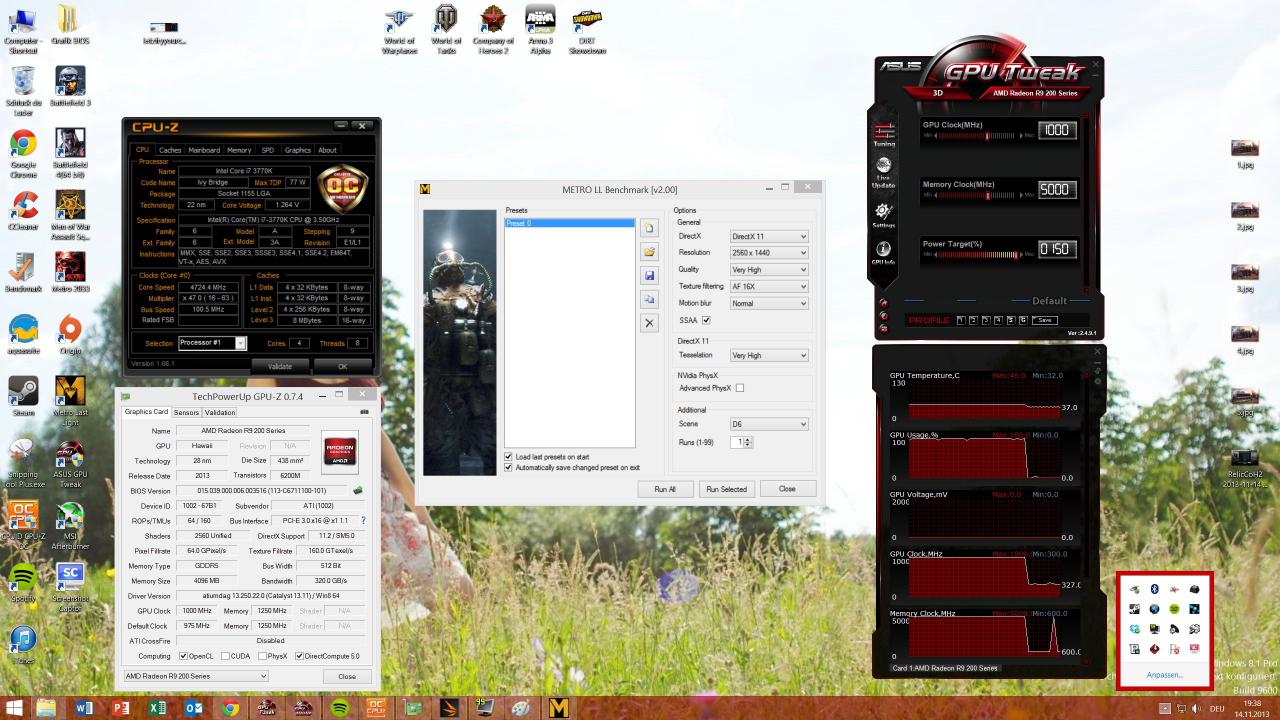Click the Run Selected button

726,489
